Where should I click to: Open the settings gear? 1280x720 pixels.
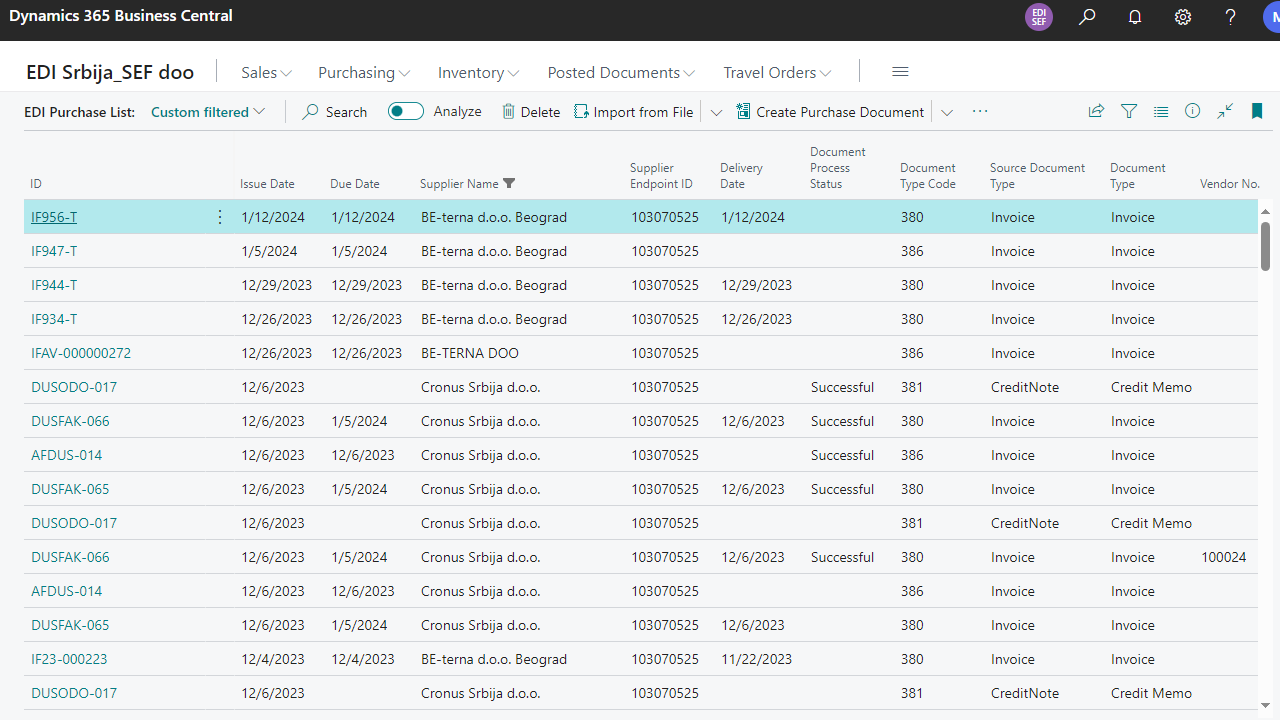click(1183, 17)
